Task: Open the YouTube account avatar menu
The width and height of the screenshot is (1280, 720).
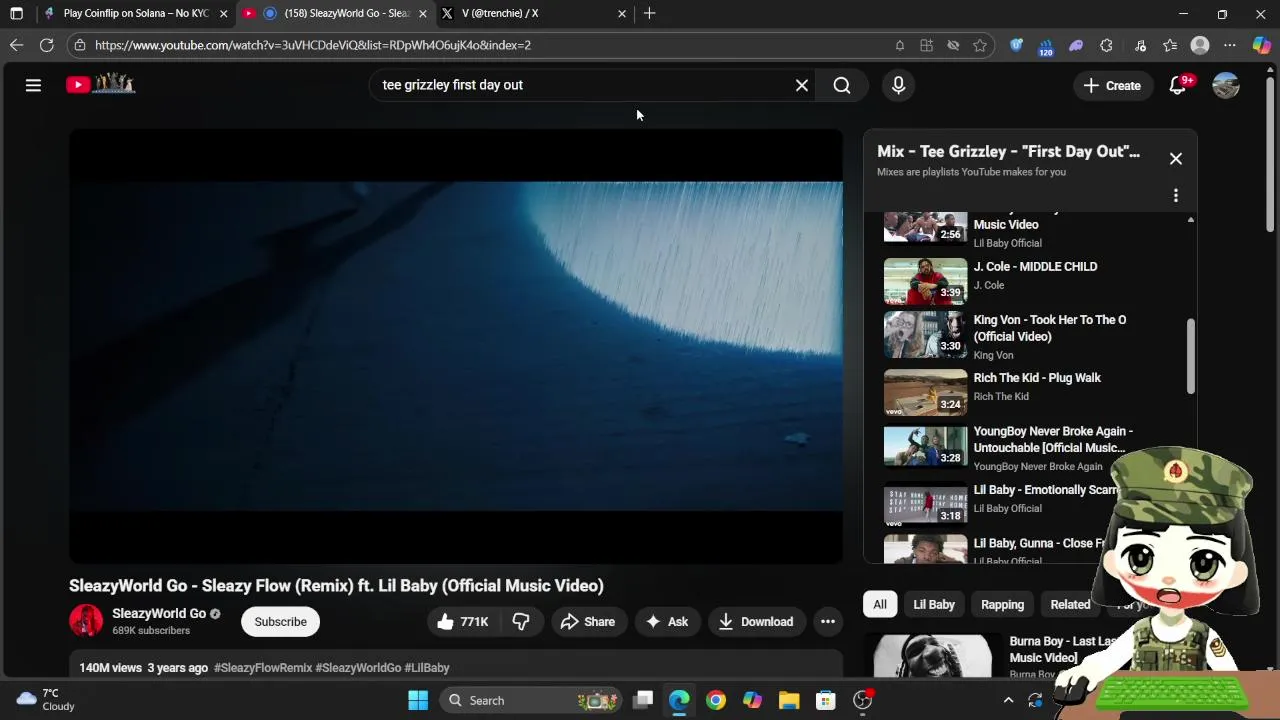Action: coord(1226,85)
